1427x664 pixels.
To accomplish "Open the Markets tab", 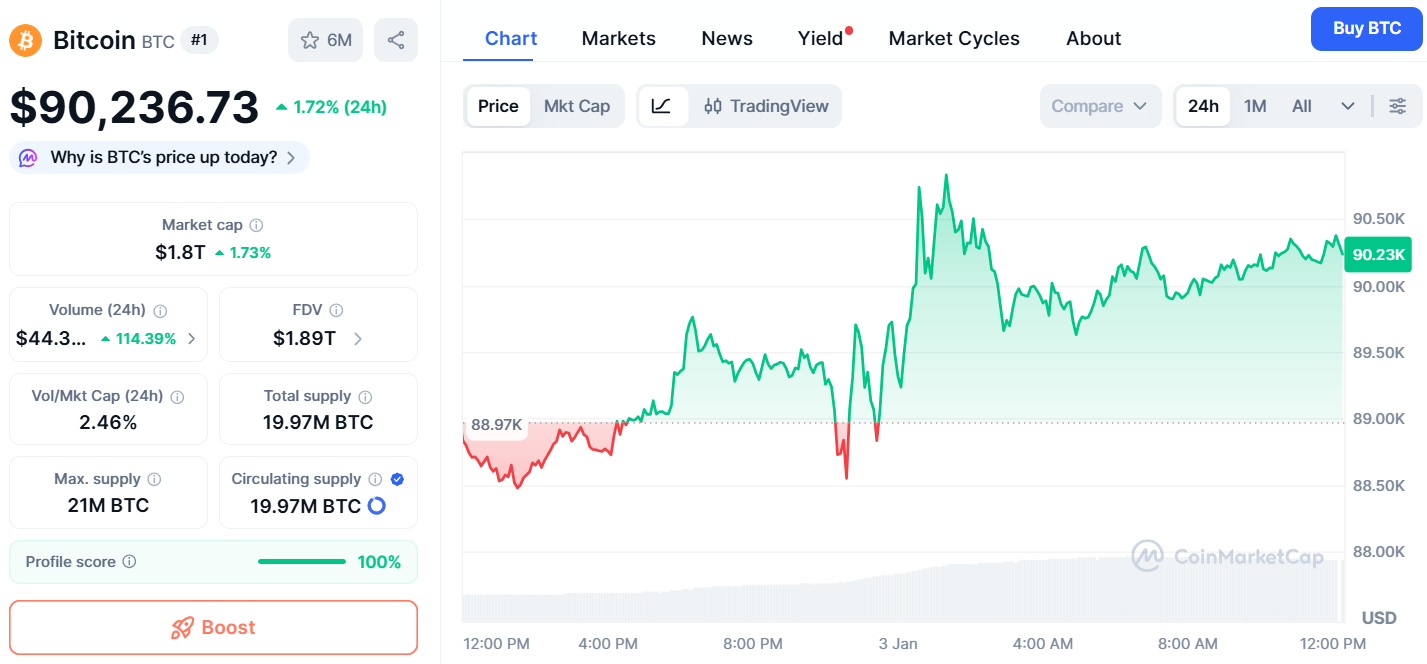I will click(618, 38).
